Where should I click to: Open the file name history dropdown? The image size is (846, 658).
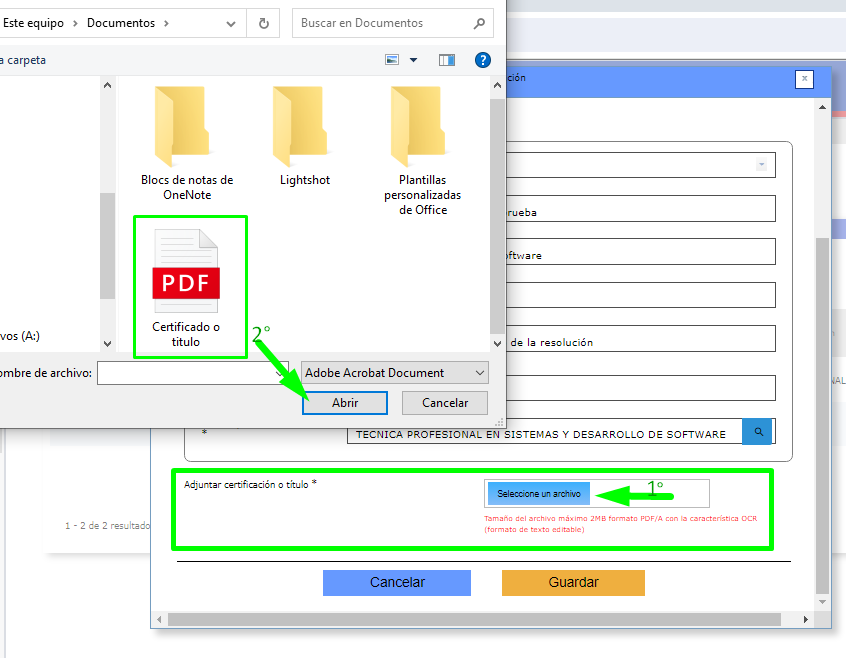click(x=281, y=373)
